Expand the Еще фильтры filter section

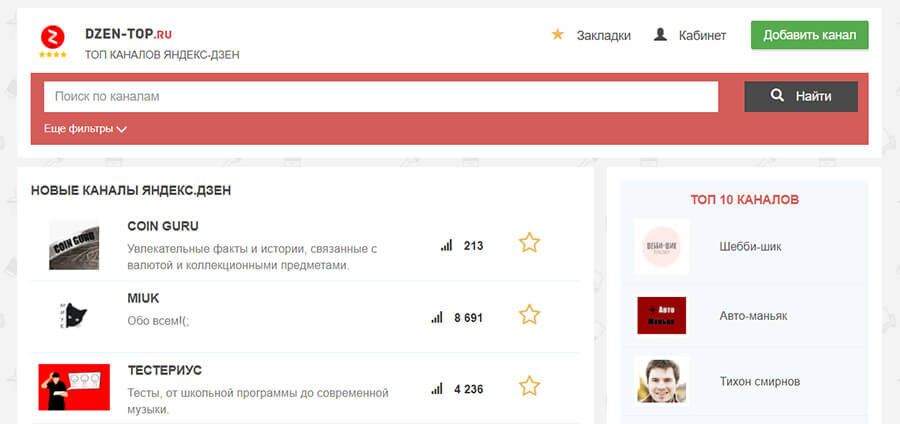click(x=85, y=129)
